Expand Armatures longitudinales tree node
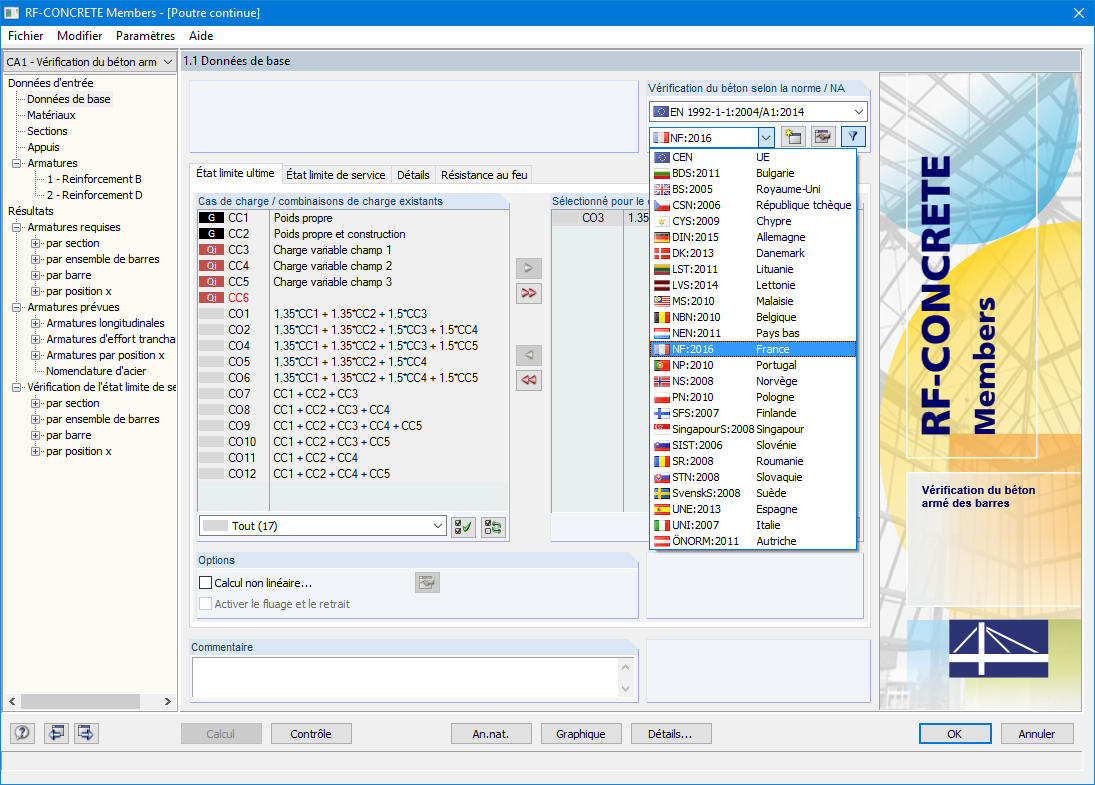Screen dimensions: 1095x785 tap(36, 323)
